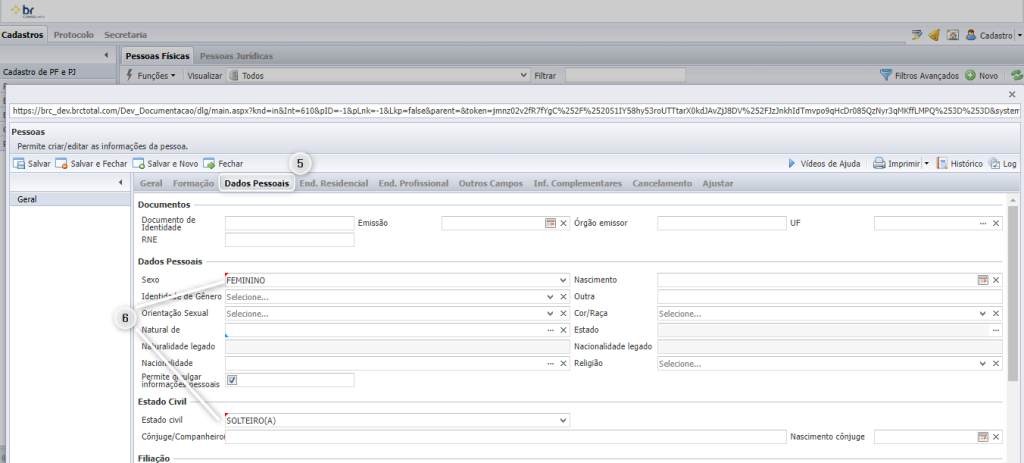Click the Cônjuge/Companheiro input field
The width and height of the screenshot is (1024, 463).
click(x=505, y=437)
